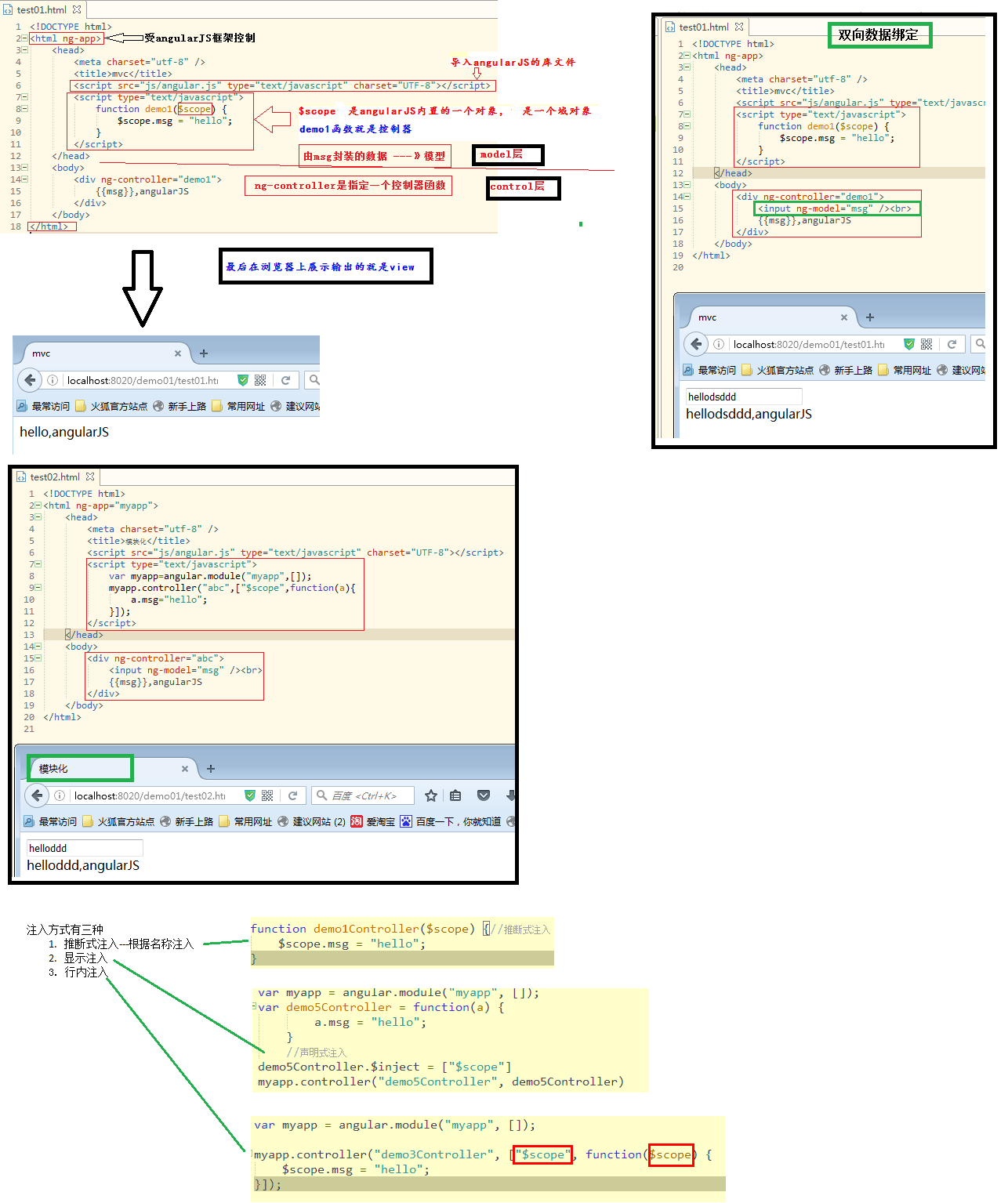Open 最常访问 in 模块化 browser
The image size is (1008, 1203).
click(x=50, y=821)
